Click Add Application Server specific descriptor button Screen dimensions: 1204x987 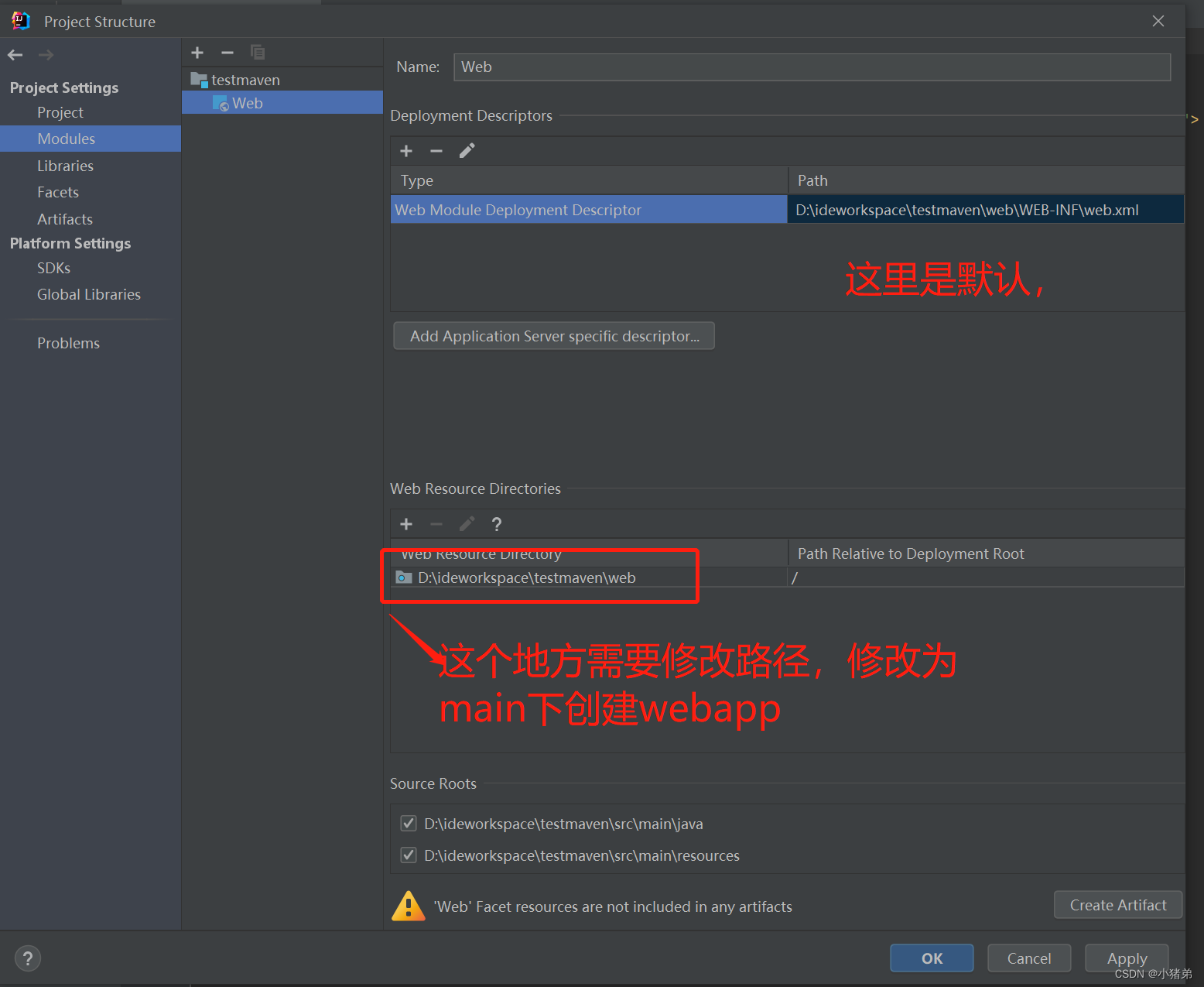click(554, 336)
